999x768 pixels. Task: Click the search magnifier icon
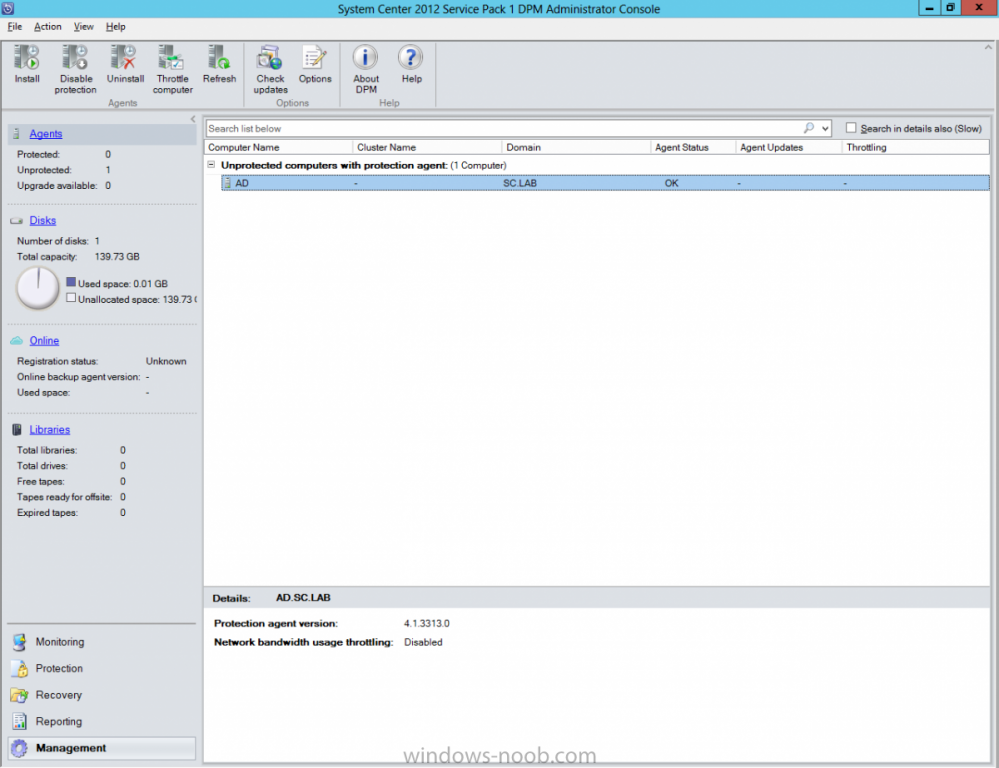point(809,128)
